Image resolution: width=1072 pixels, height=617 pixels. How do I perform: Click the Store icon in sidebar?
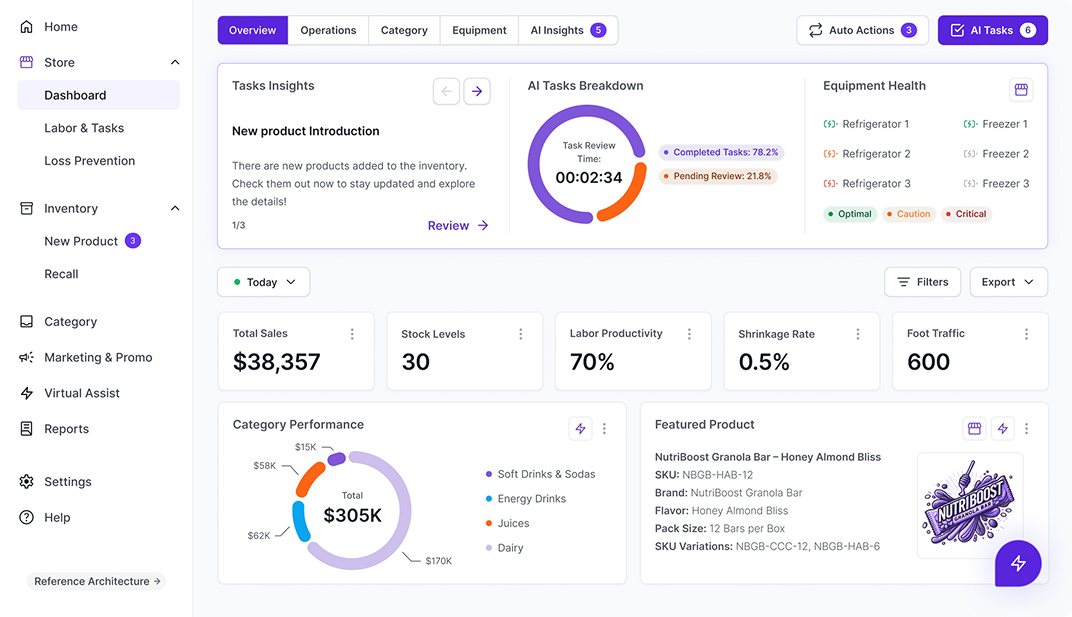[27, 62]
